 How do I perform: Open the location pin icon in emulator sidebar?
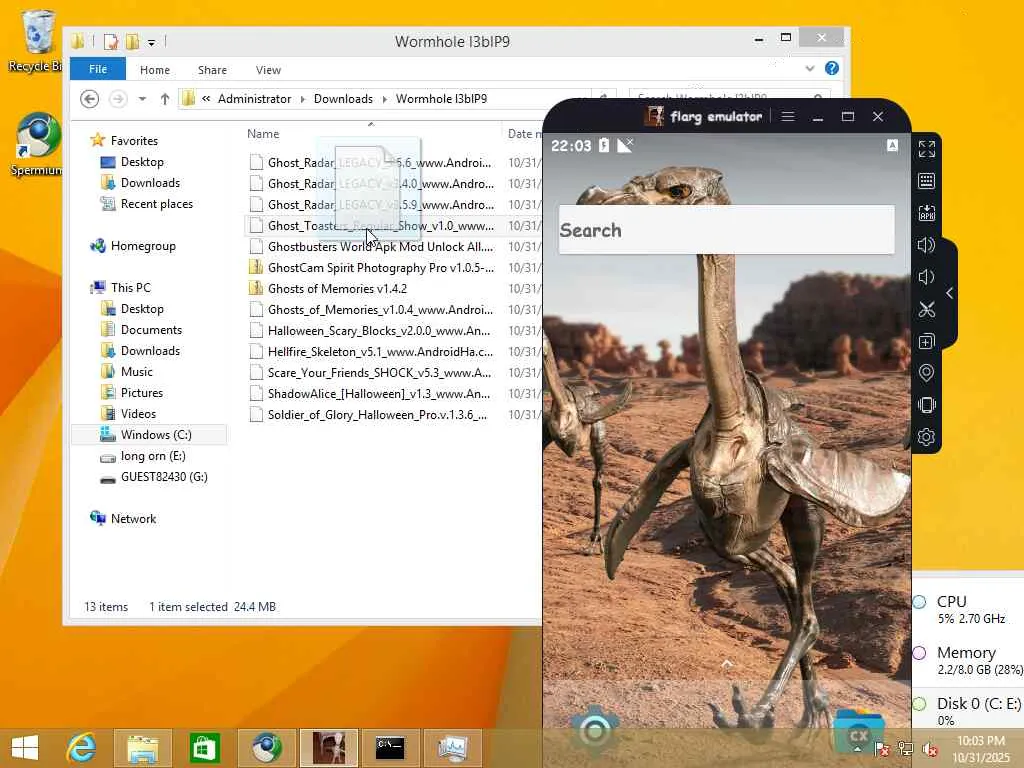click(926, 373)
